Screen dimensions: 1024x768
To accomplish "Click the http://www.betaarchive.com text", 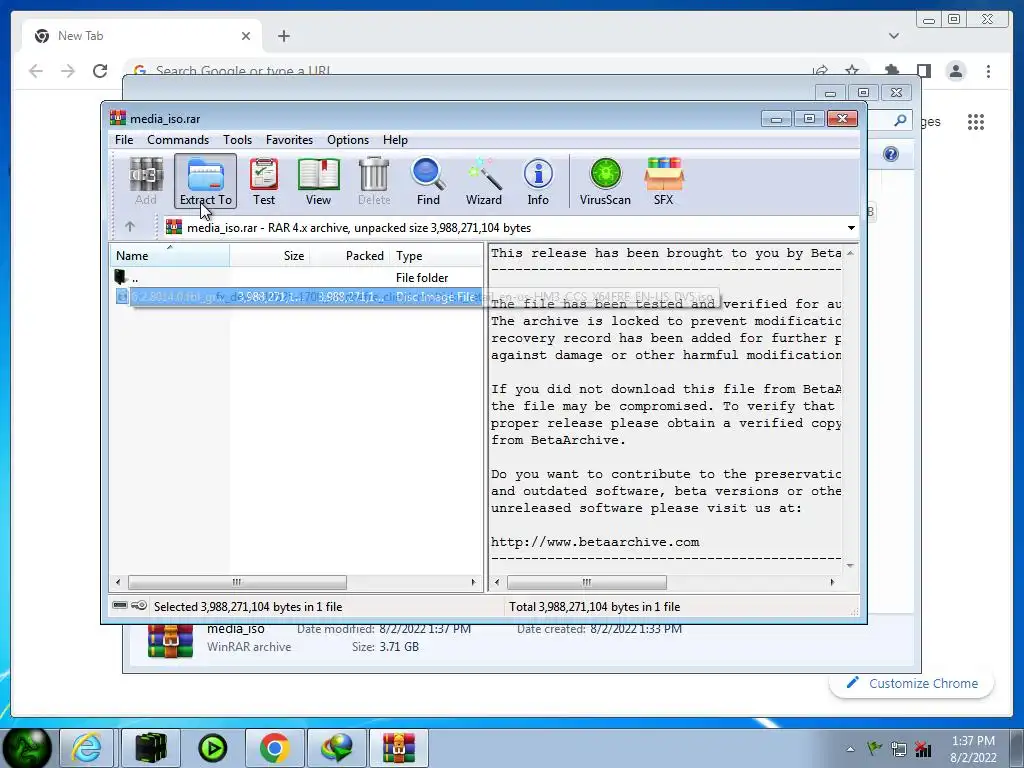I will pos(595,542).
